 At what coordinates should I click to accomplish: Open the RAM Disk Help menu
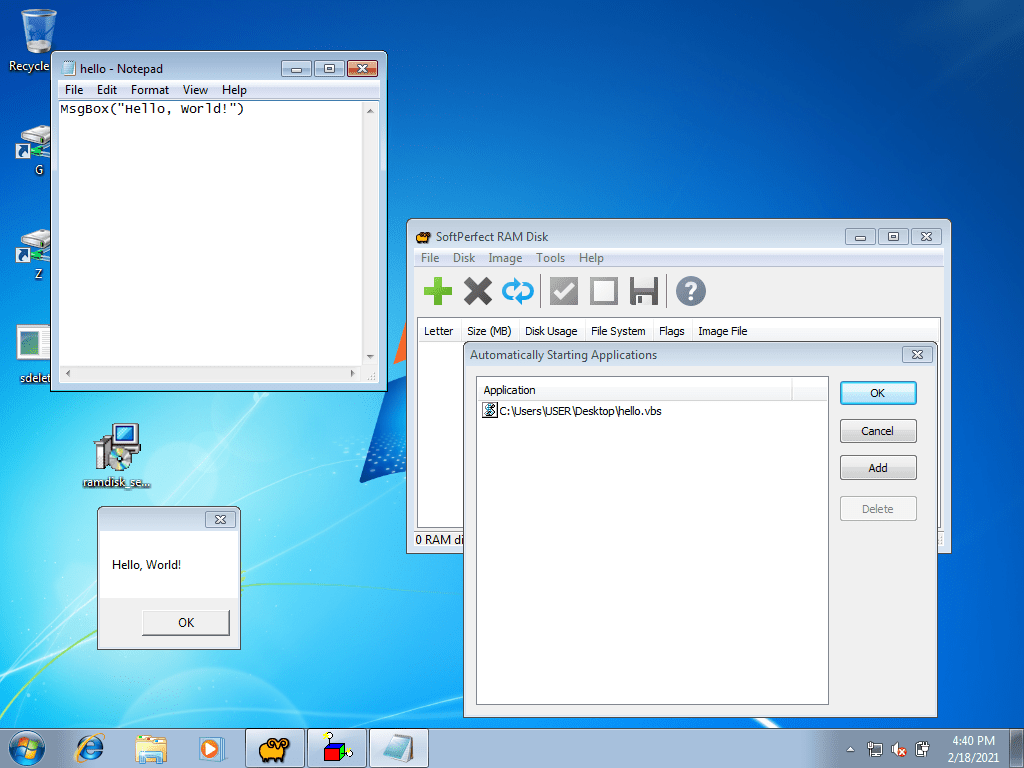pyautogui.click(x=591, y=258)
